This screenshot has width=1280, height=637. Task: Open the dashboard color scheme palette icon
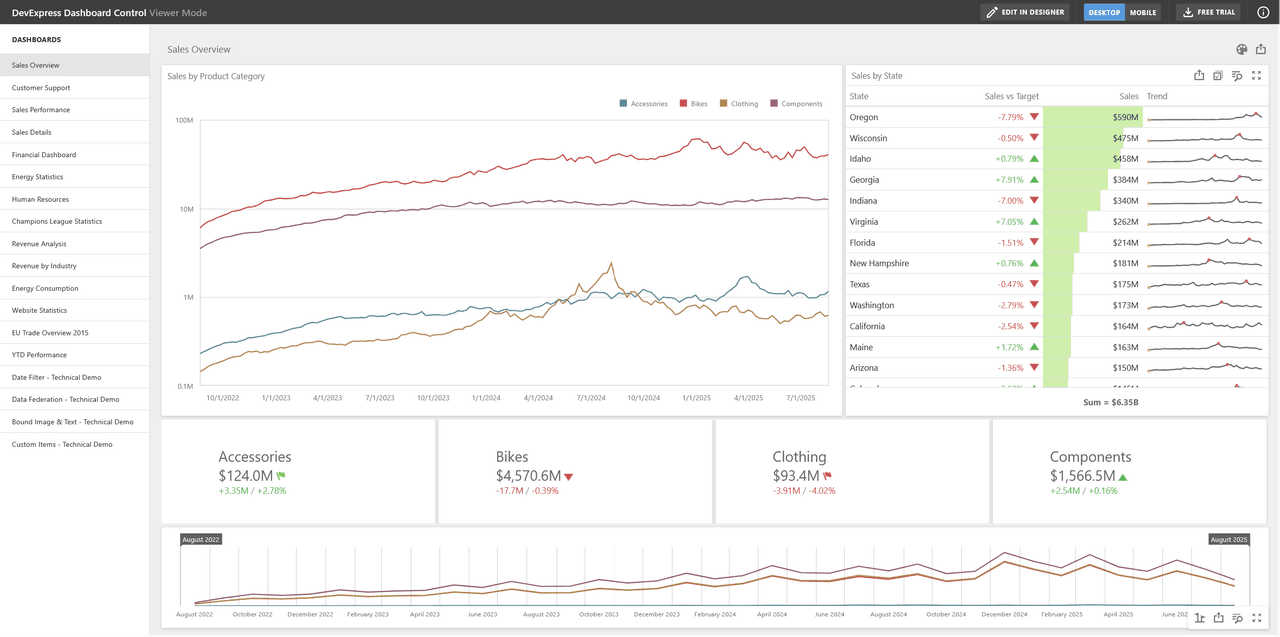[x=1242, y=49]
